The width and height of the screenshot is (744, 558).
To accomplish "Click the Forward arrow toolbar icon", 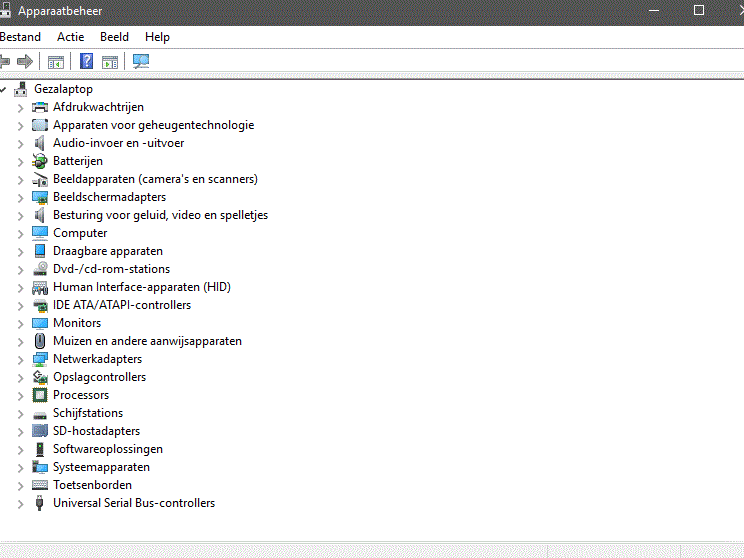I will click(x=25, y=61).
